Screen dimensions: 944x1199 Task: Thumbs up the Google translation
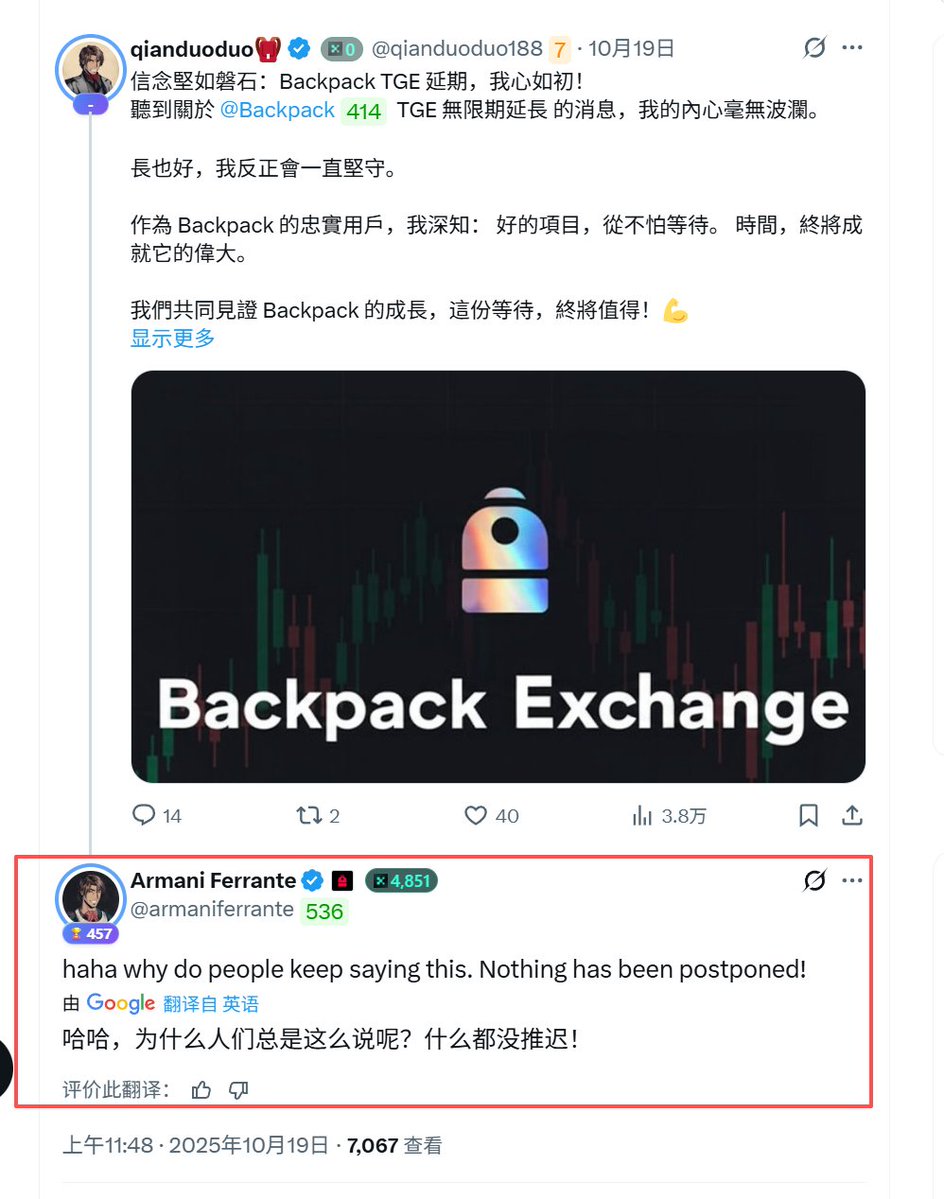(x=201, y=1090)
